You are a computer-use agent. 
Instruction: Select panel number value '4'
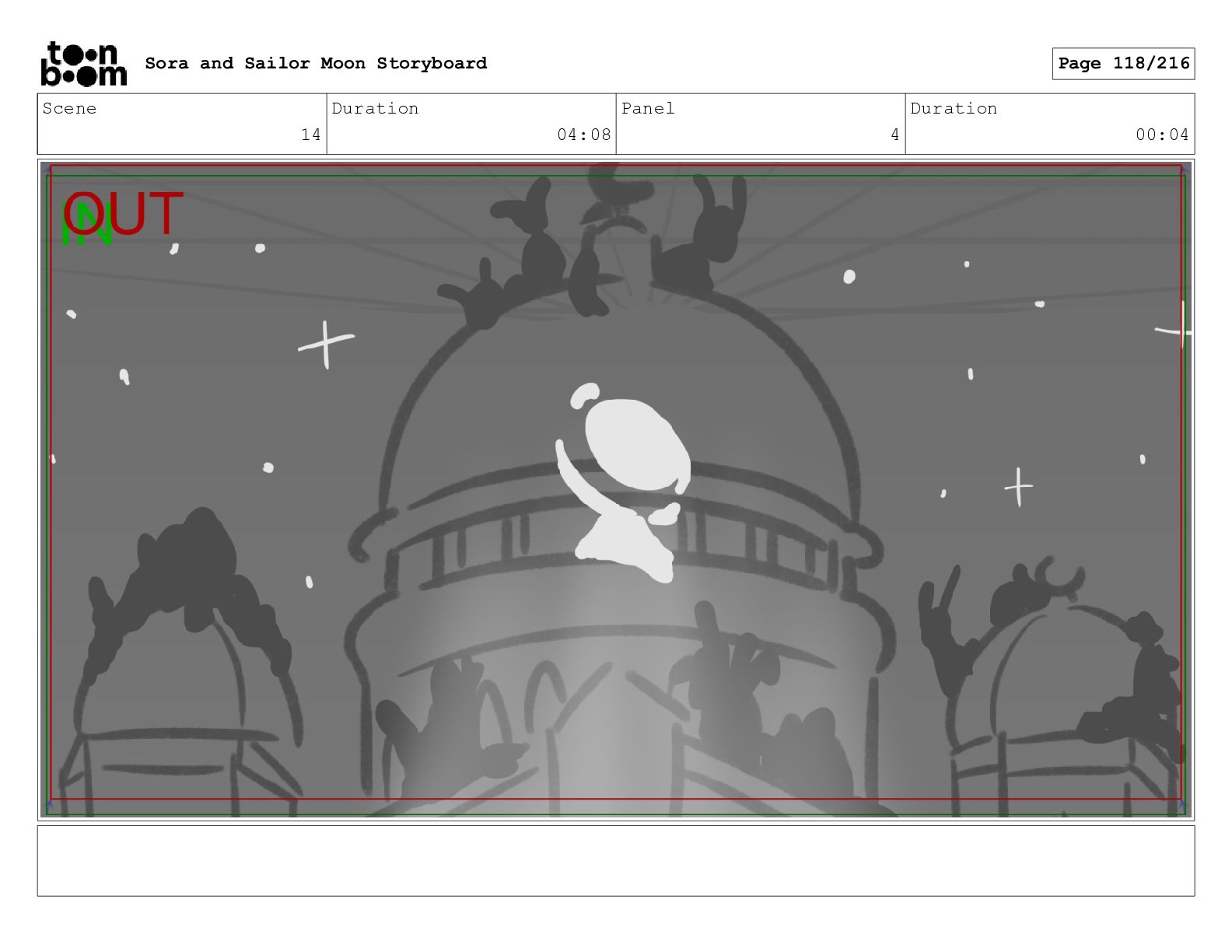click(x=894, y=135)
